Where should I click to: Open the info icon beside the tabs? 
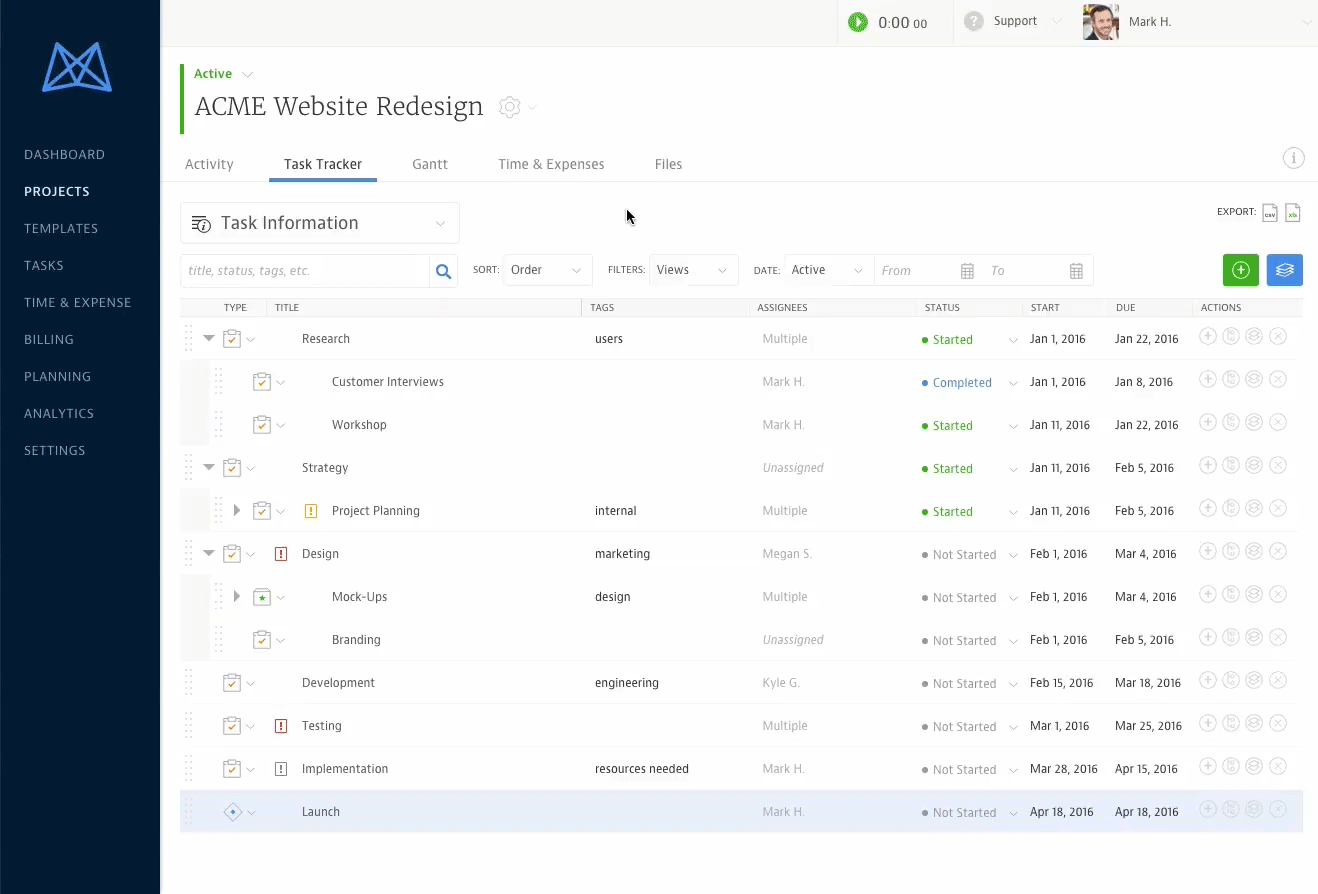(1293, 158)
